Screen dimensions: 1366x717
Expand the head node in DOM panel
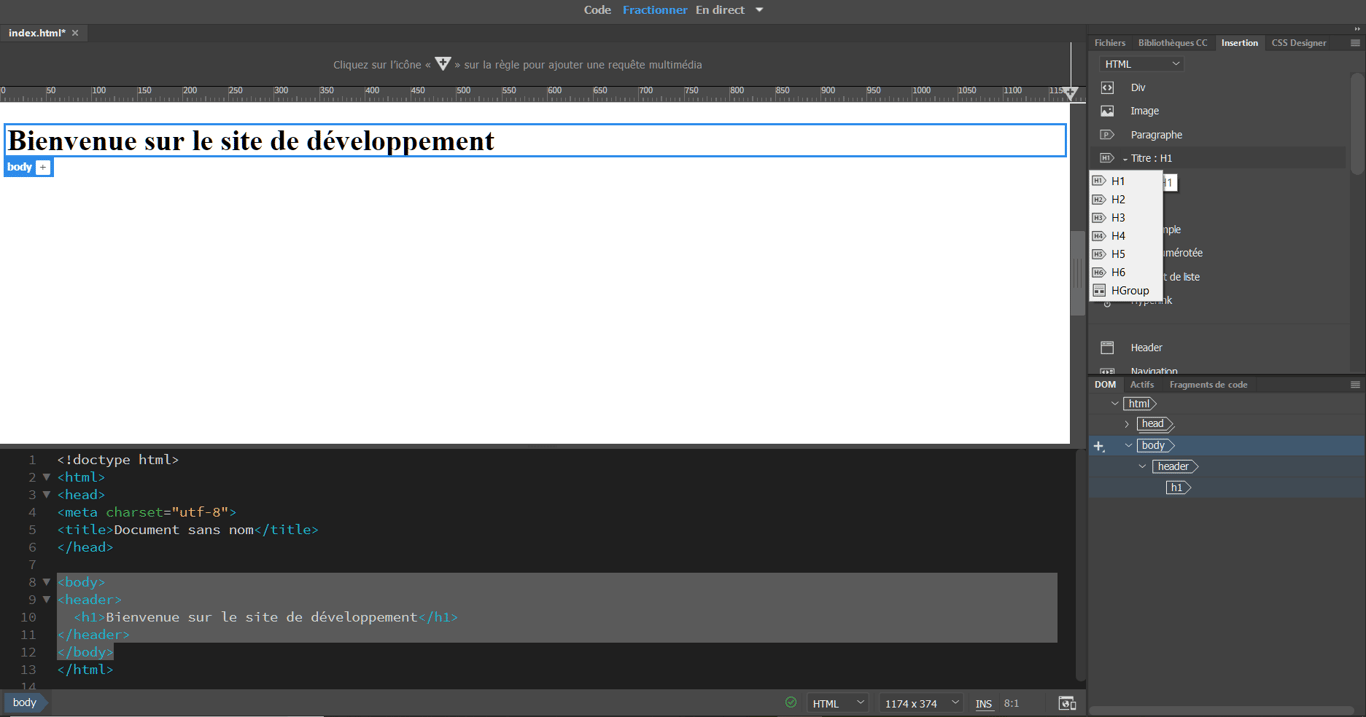[x=1127, y=424]
